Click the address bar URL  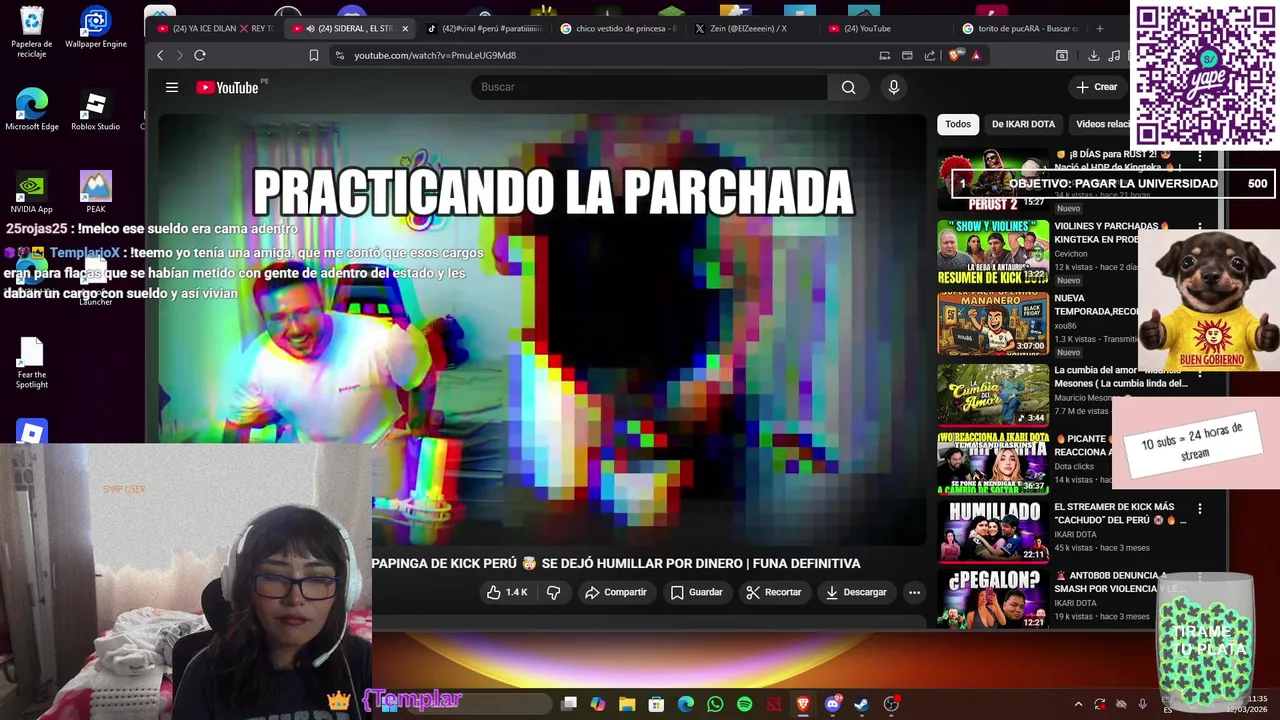435,55
